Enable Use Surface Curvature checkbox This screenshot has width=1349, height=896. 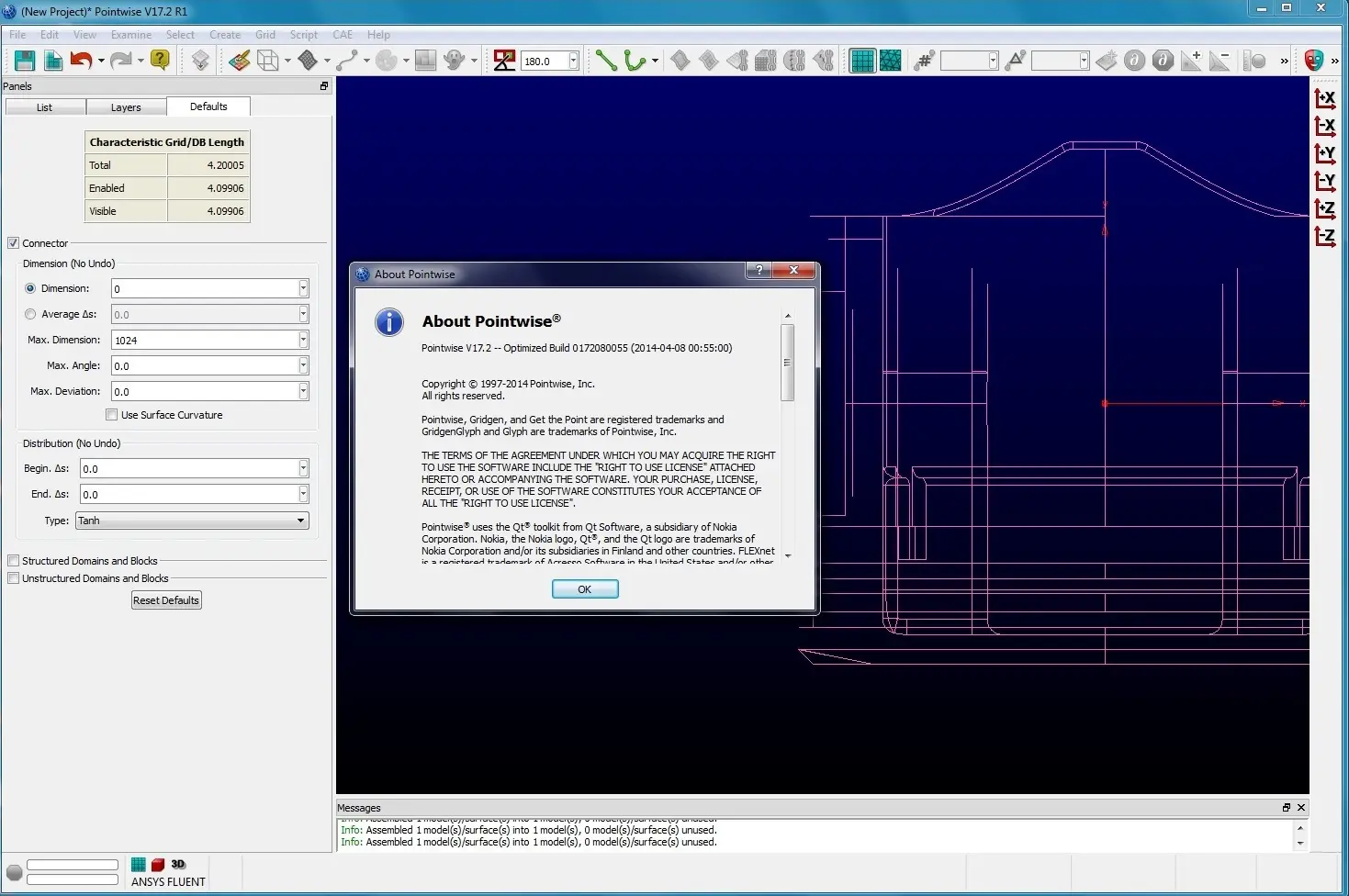pyautogui.click(x=112, y=415)
